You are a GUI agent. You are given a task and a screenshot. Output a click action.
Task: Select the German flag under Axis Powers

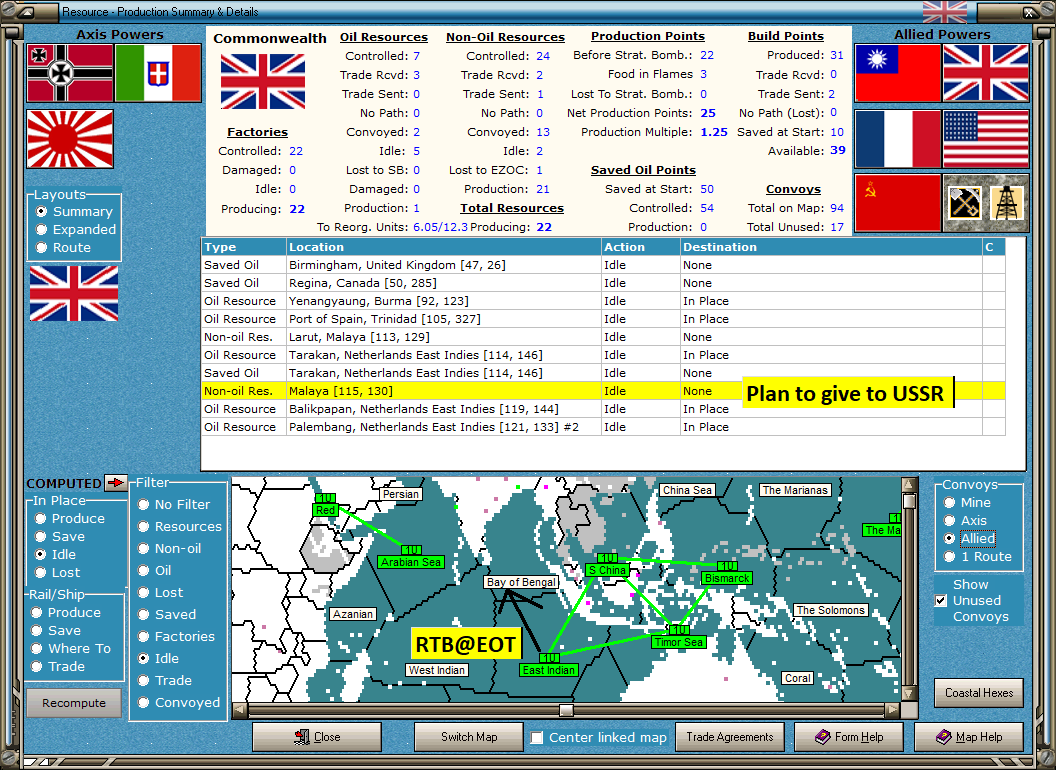tap(70, 73)
